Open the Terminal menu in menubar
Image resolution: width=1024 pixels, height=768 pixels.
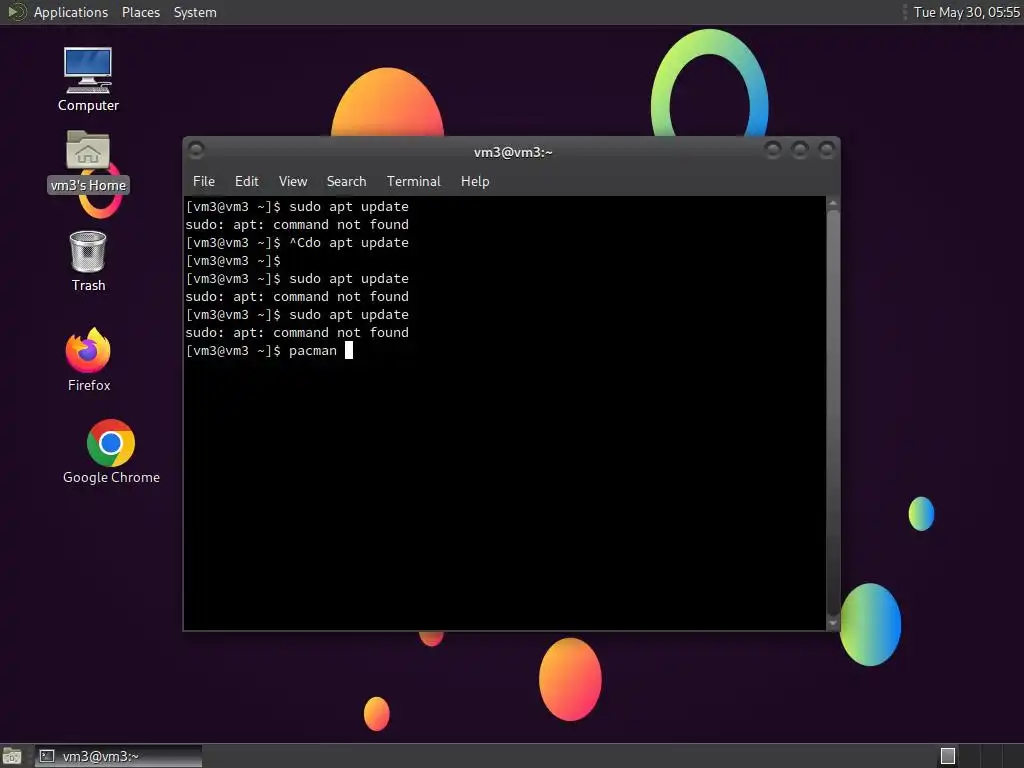pos(413,182)
